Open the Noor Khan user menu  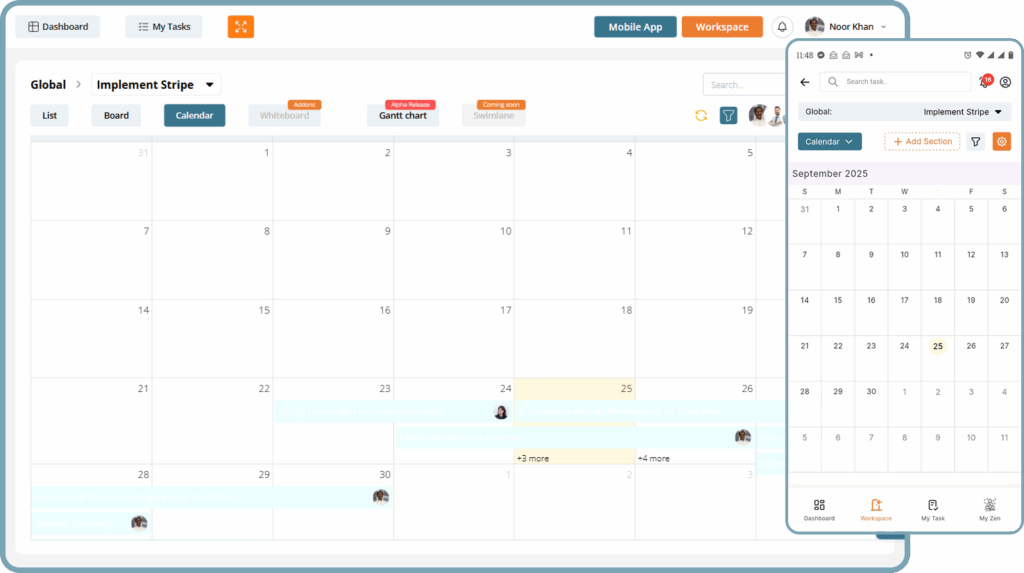pos(846,27)
